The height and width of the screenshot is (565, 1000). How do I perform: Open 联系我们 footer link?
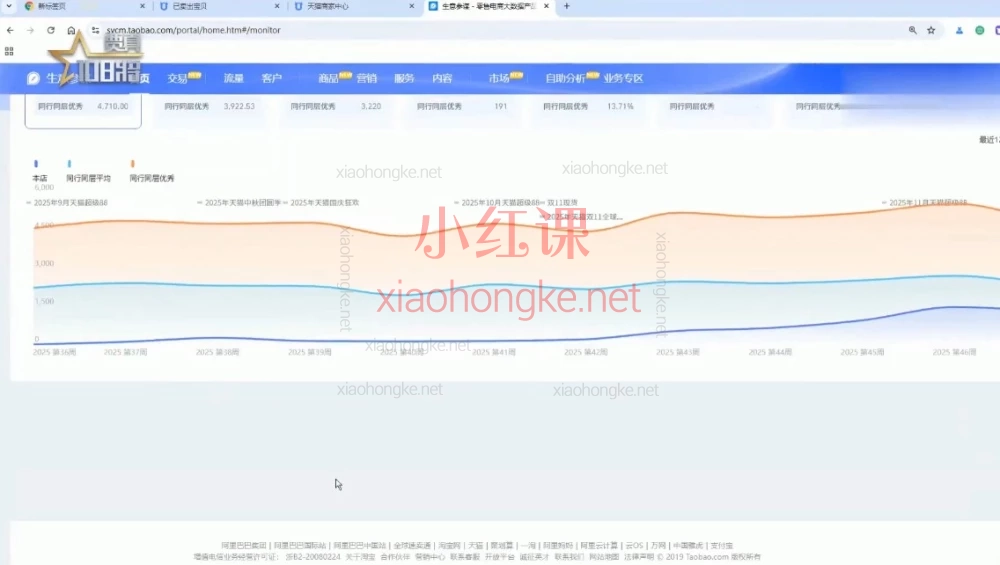point(569,557)
